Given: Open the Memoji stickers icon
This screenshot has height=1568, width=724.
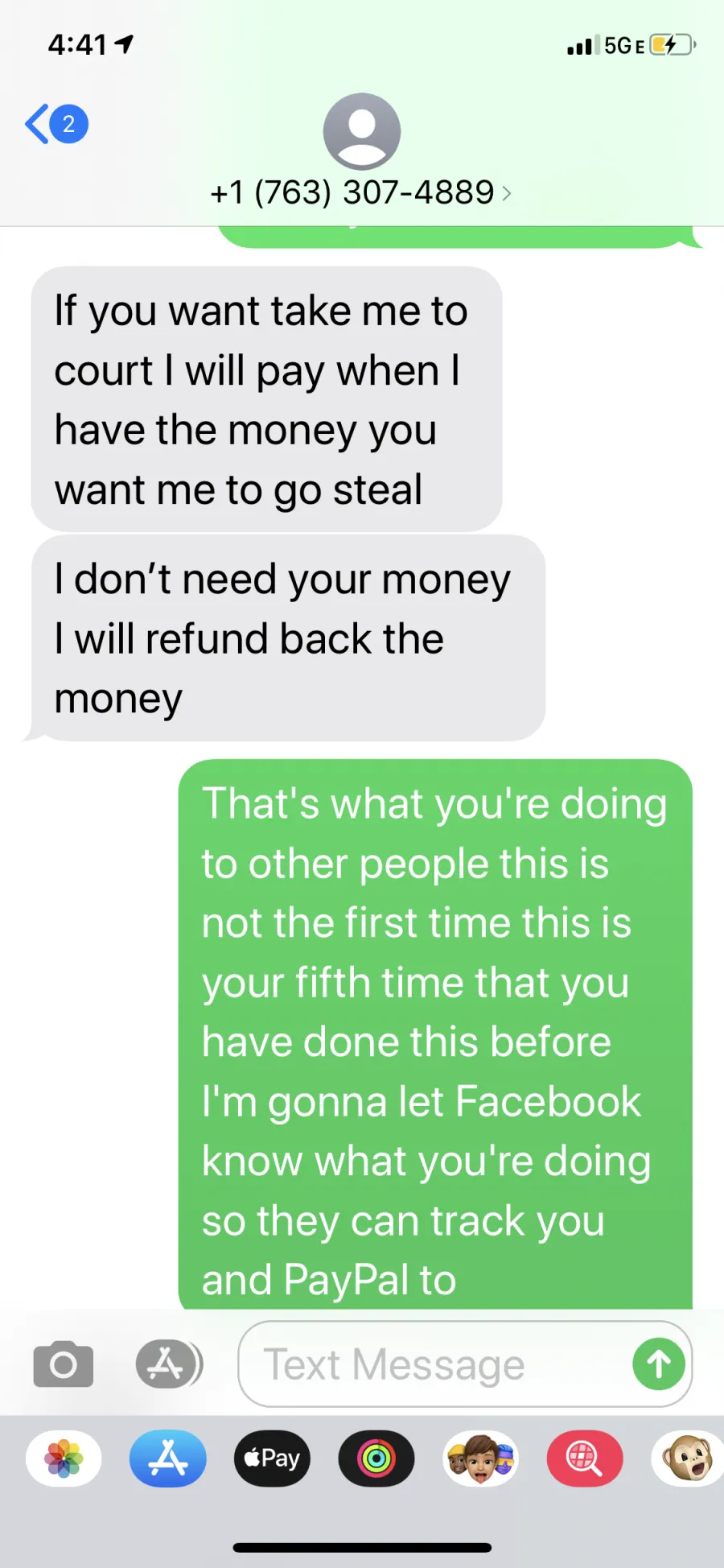Looking at the screenshot, I should [x=481, y=1459].
